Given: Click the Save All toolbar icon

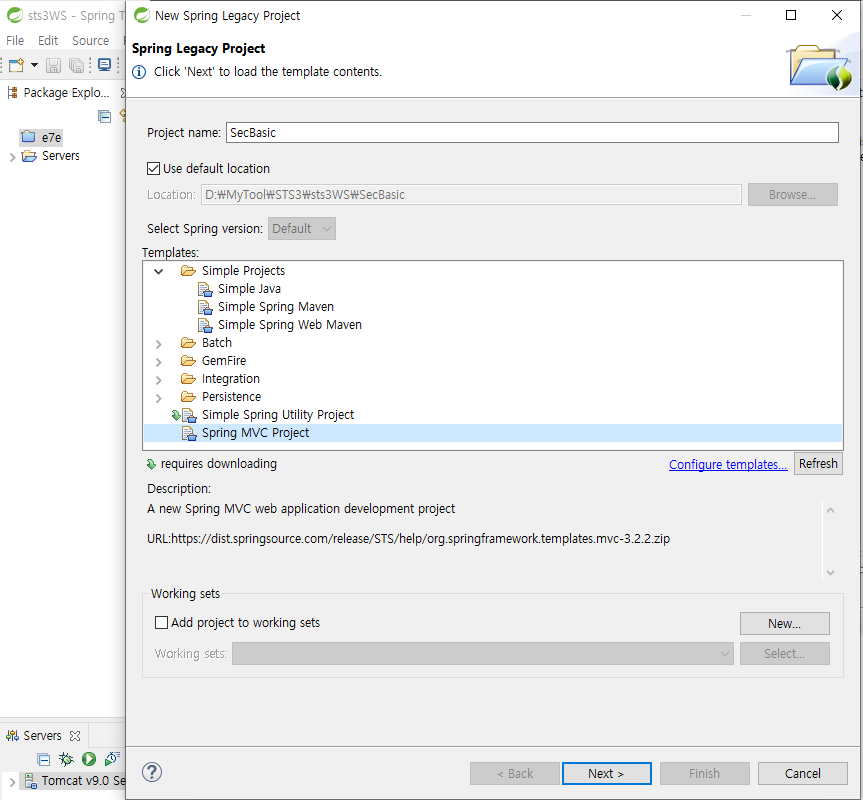Looking at the screenshot, I should point(77,65).
